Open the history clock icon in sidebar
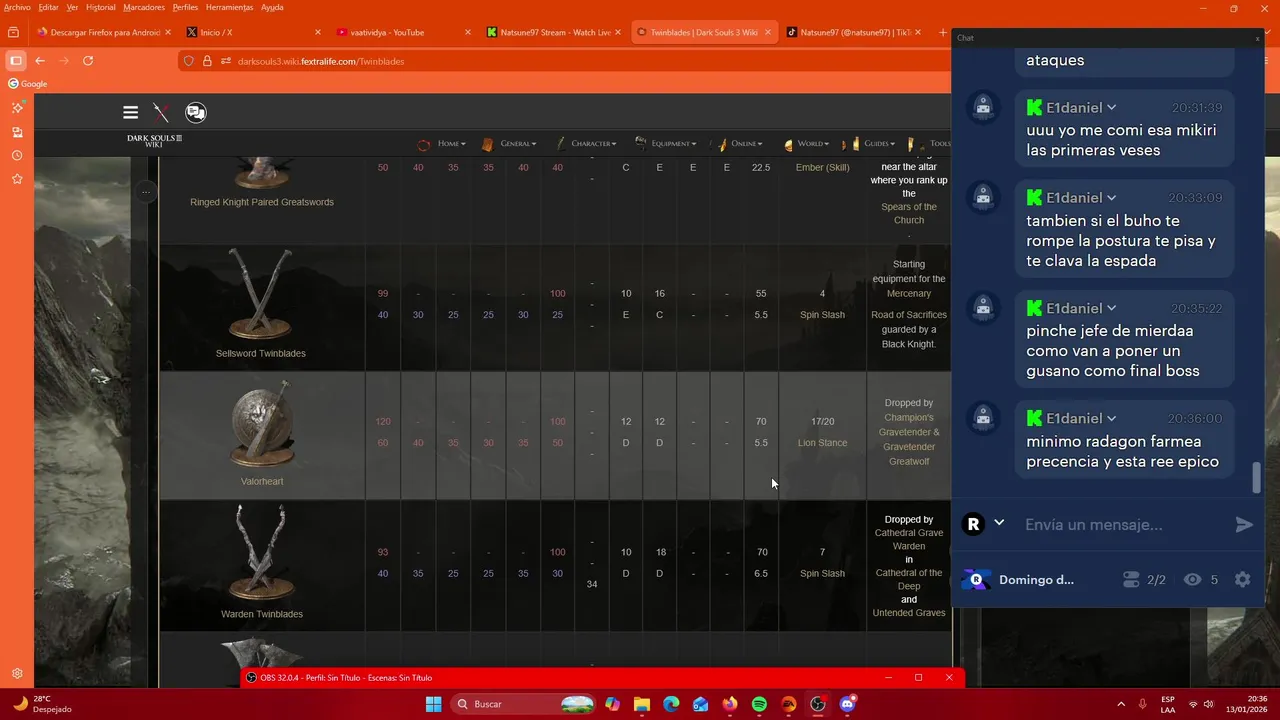This screenshot has width=1280, height=720. coord(17,156)
